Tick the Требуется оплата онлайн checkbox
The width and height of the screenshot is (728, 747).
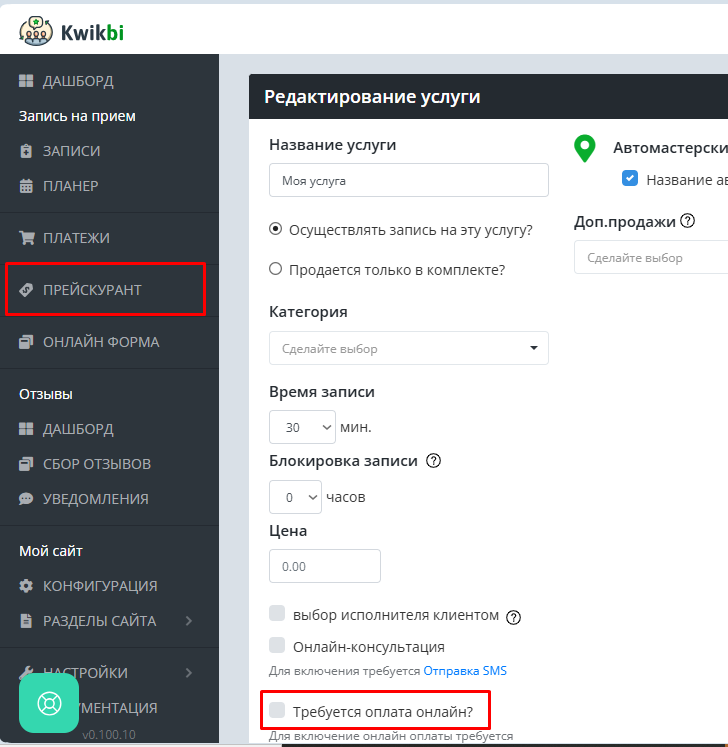point(277,712)
